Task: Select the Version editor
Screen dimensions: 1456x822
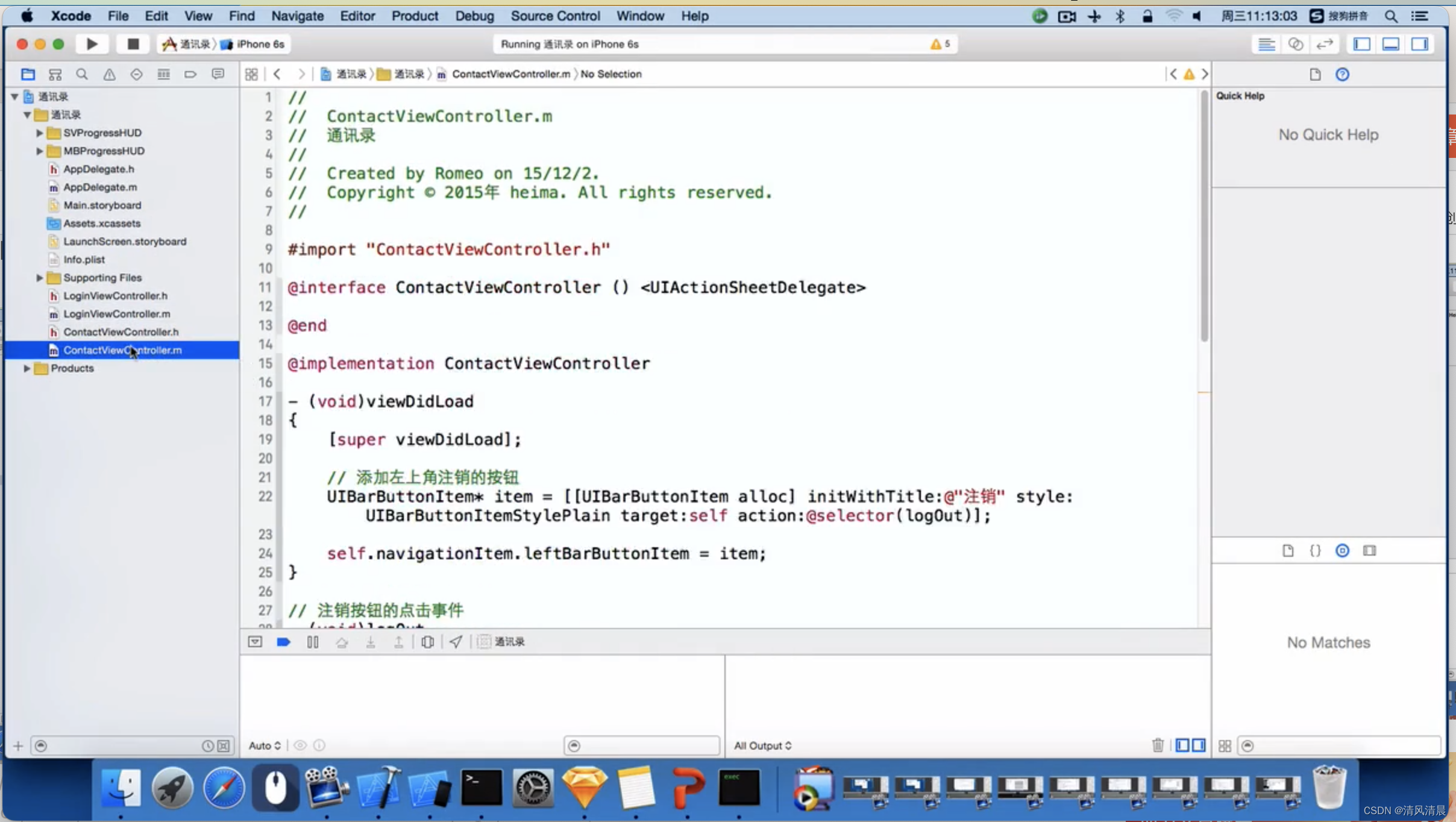Action: 1324,44
